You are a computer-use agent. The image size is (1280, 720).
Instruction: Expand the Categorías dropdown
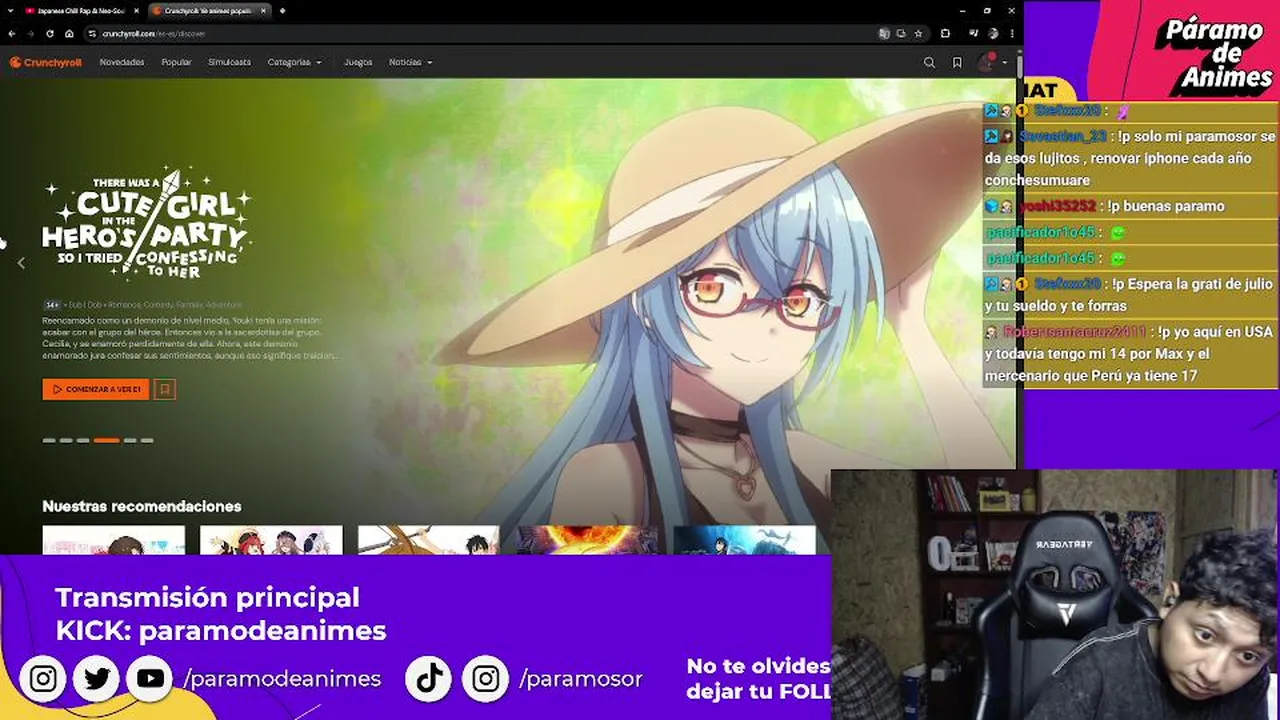click(x=294, y=62)
